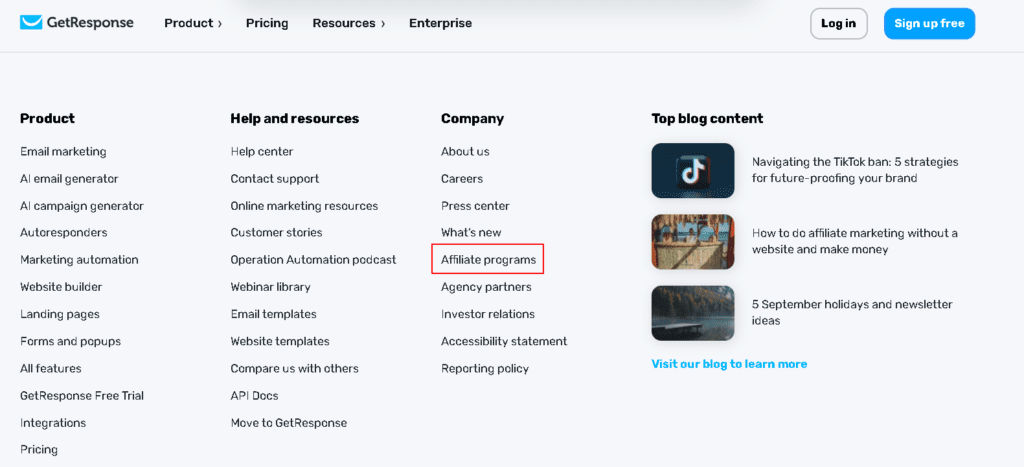Open the Product dropdown menu
The image size is (1024, 467).
point(193,24)
